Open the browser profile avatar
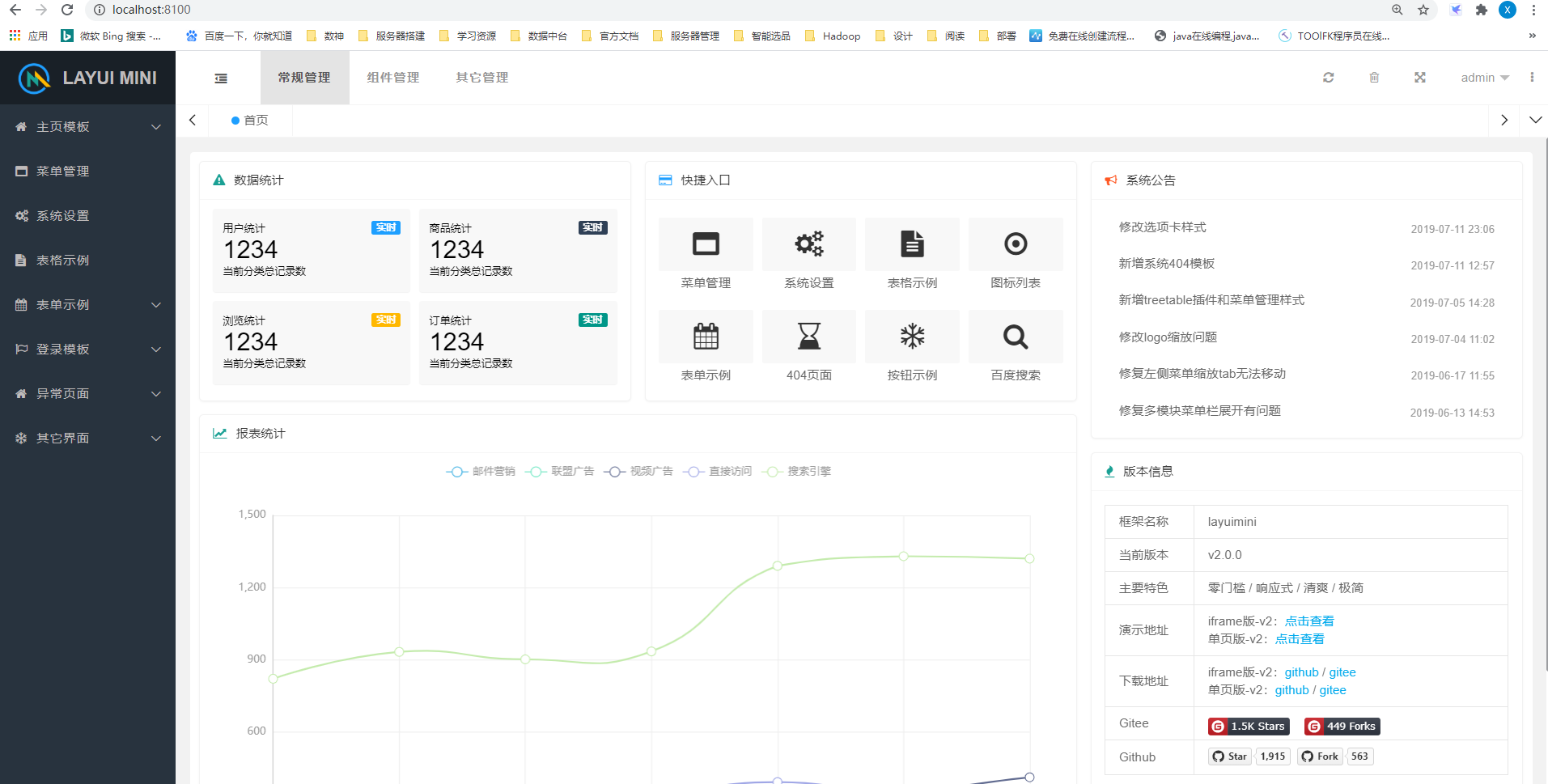The height and width of the screenshot is (784, 1548). pyautogui.click(x=1508, y=10)
